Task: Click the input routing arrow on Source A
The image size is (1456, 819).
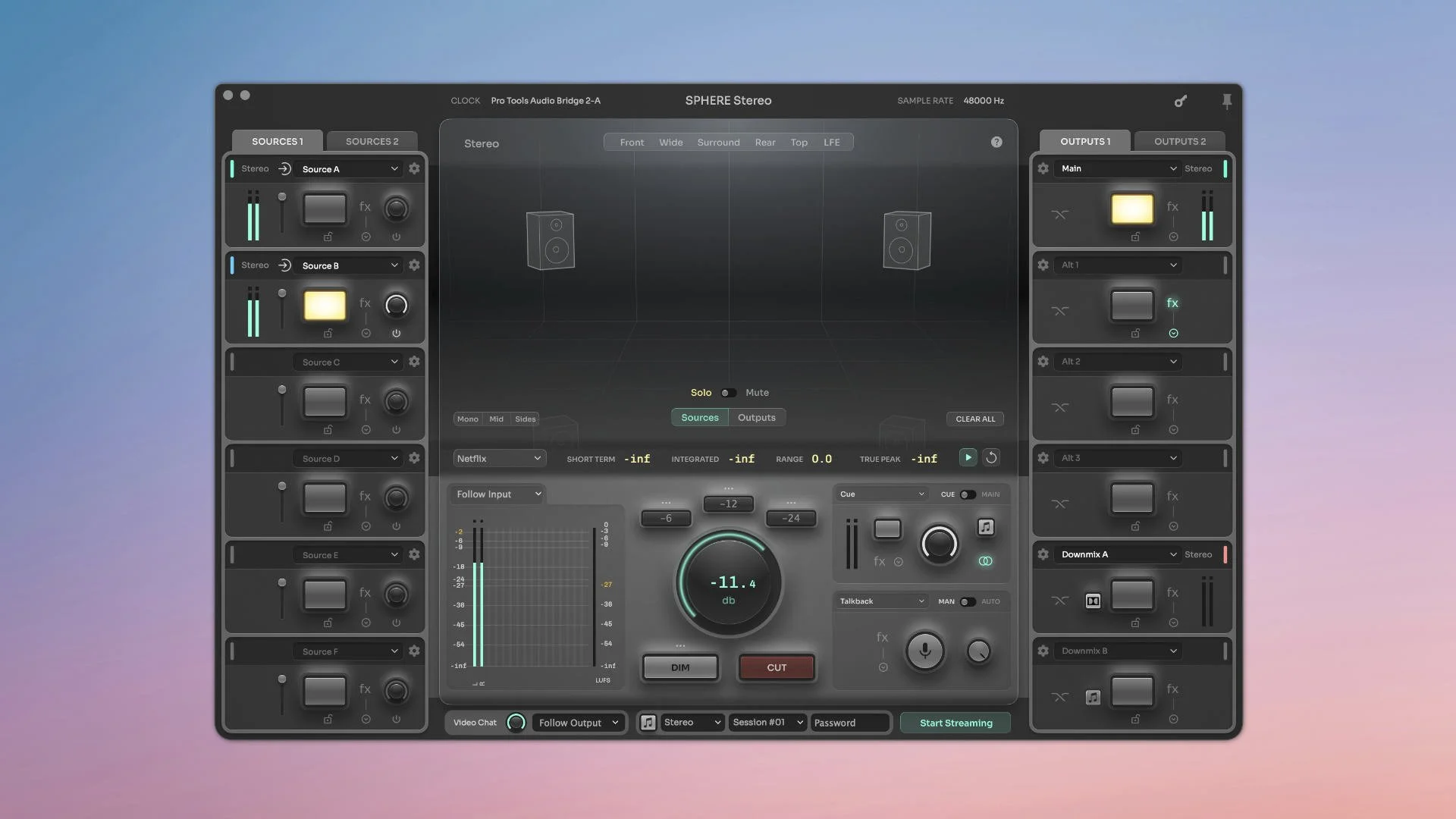Action: pos(284,168)
